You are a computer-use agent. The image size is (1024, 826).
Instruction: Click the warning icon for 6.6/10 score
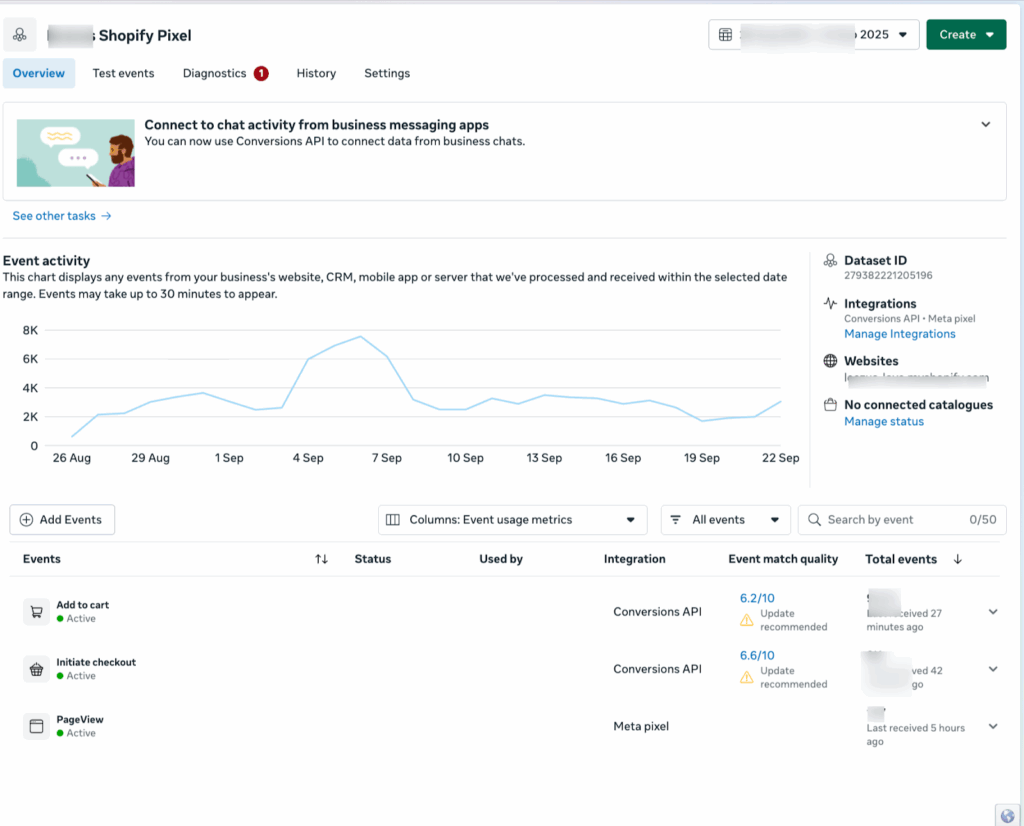pos(746,677)
